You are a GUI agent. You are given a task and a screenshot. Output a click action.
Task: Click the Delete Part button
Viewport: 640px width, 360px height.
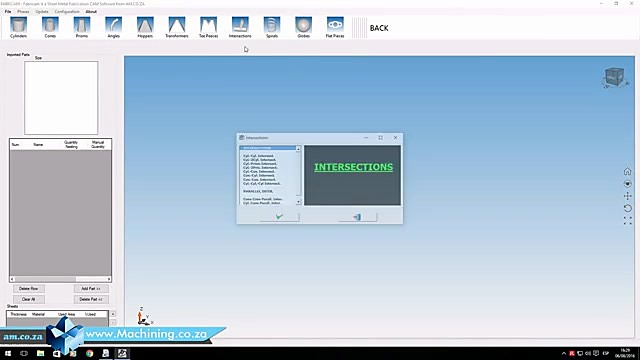pyautogui.click(x=91, y=299)
